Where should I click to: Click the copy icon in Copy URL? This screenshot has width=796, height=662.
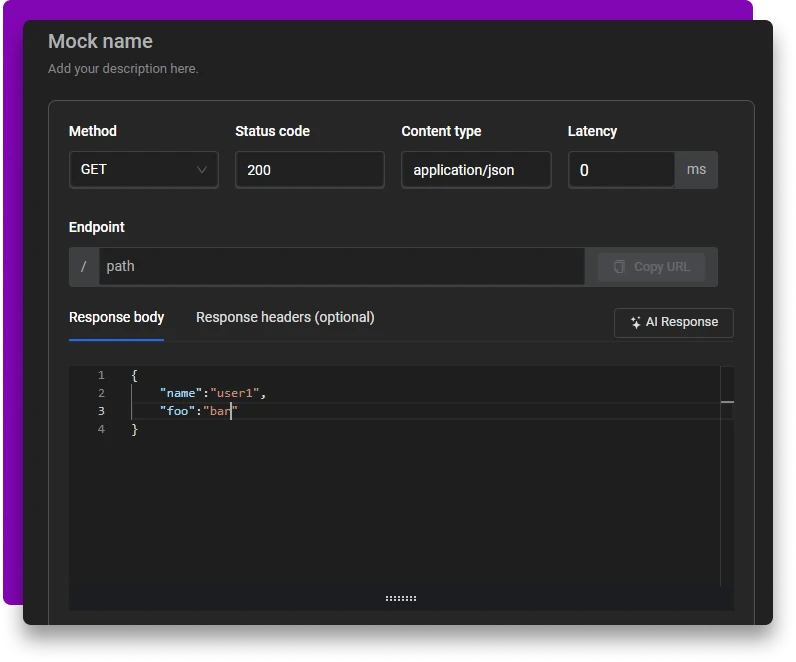(x=619, y=267)
